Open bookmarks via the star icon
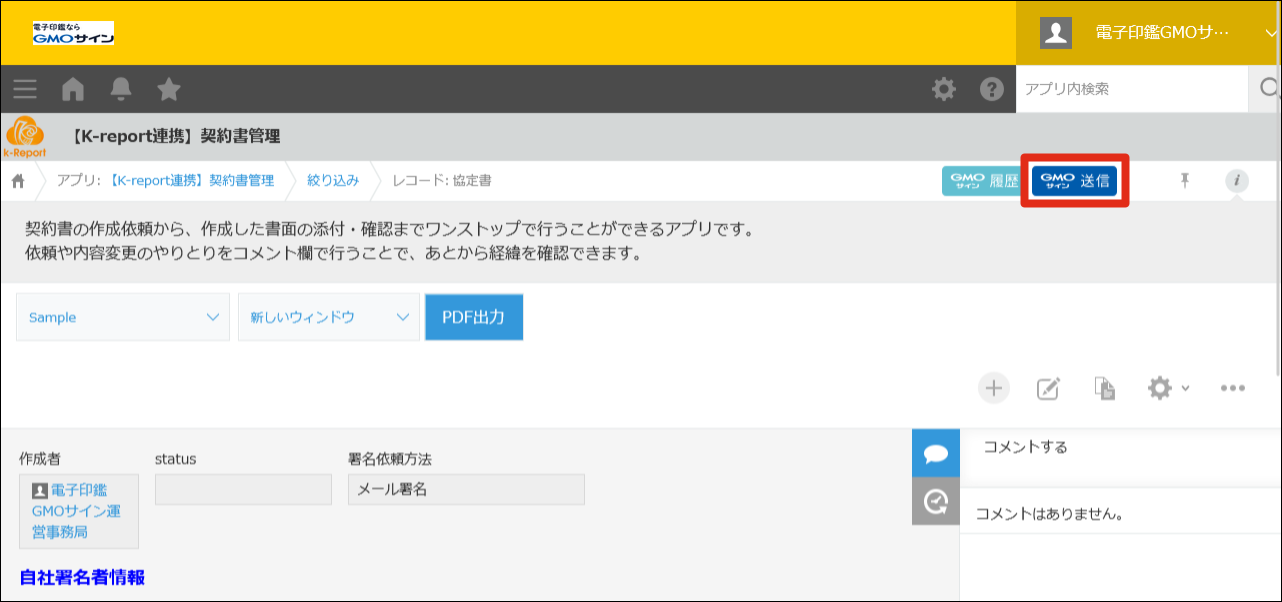The image size is (1282, 602). 169,89
